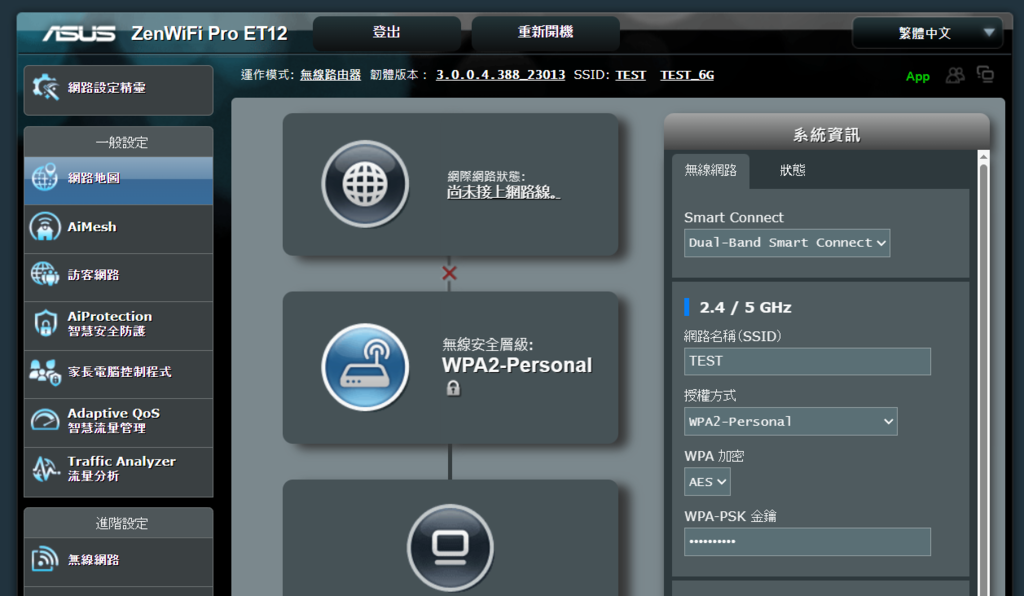Viewport: 1024px width, 596px height.
Task: Click the ZenWiFi Pro ET12 model name
Action: (x=209, y=33)
